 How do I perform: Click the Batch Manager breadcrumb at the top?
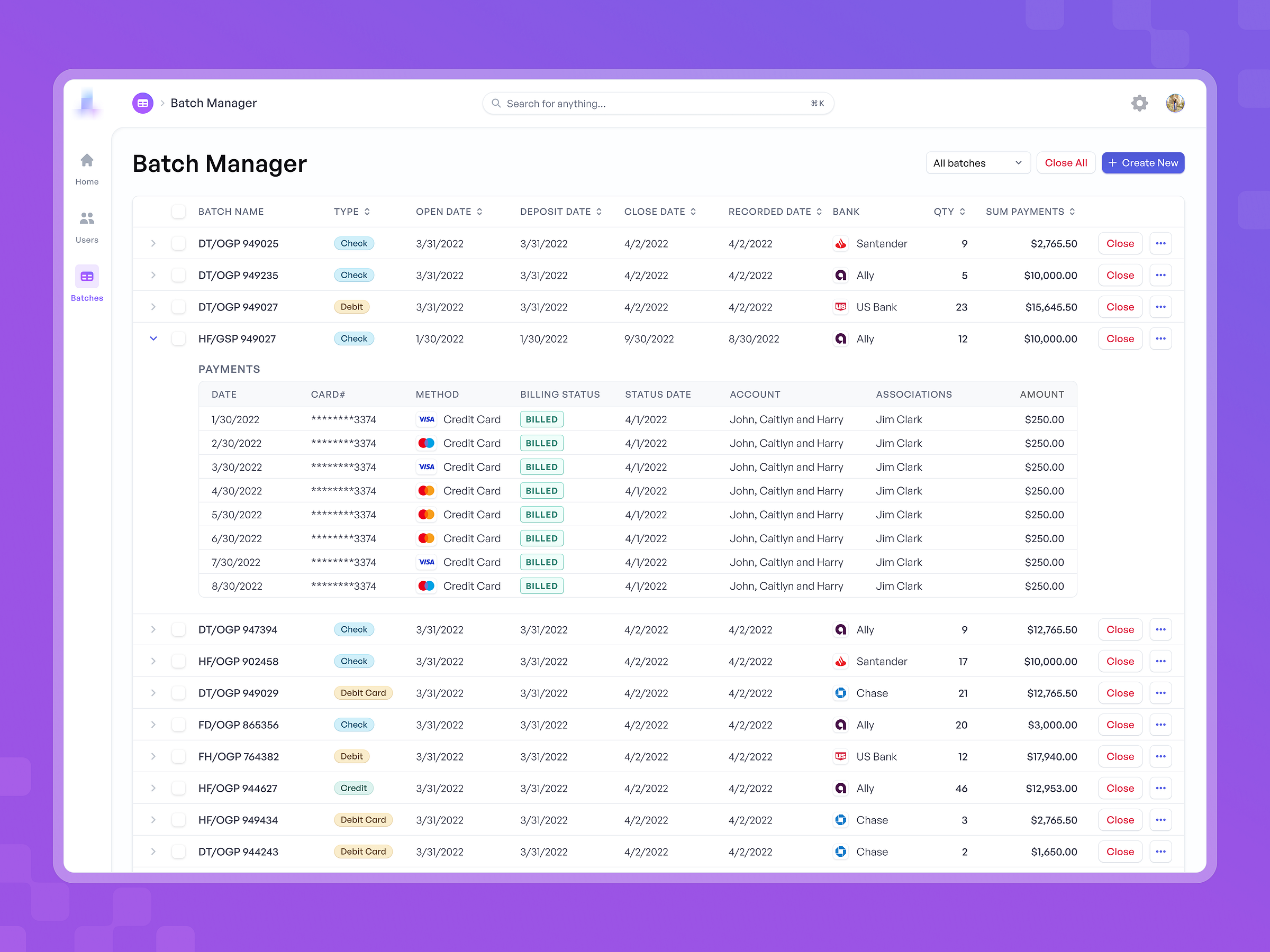point(213,103)
